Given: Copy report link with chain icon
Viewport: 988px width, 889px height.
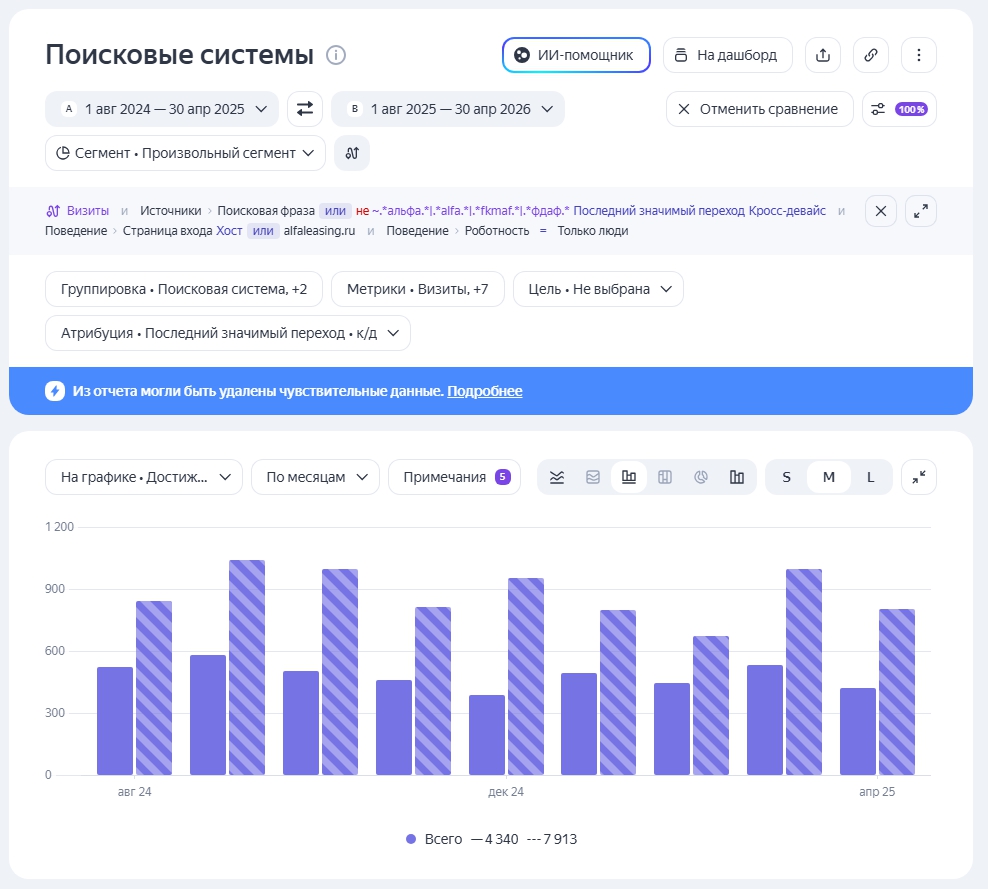Looking at the screenshot, I should [870, 55].
